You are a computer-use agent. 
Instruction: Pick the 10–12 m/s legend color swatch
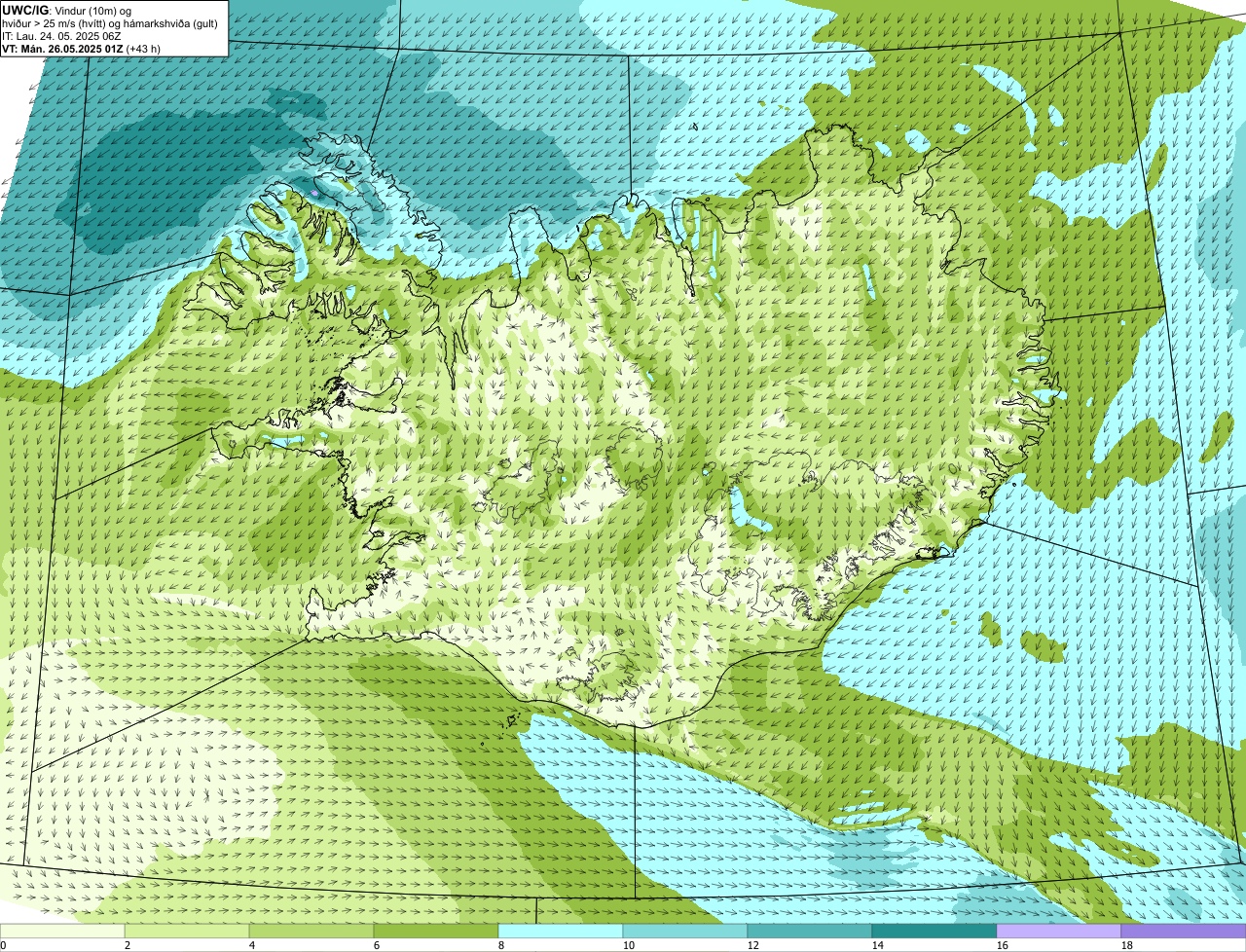coord(685,931)
